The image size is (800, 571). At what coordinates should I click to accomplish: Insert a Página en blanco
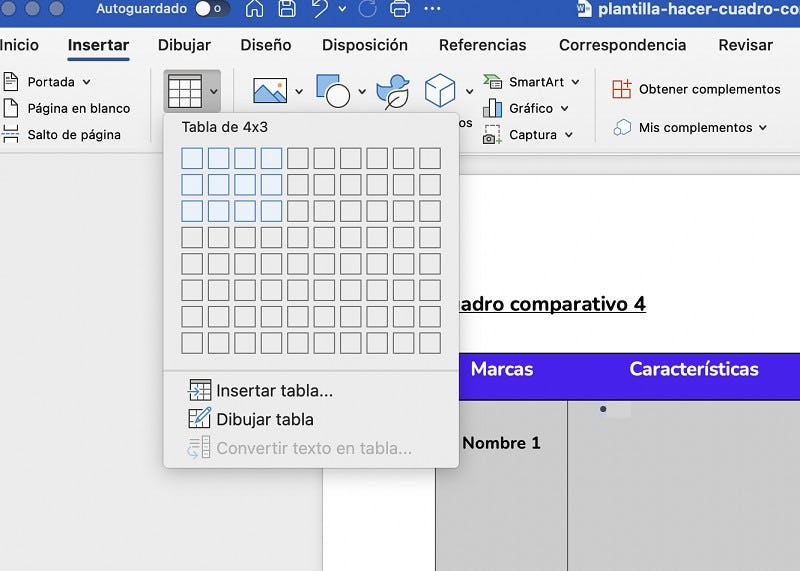(78, 108)
